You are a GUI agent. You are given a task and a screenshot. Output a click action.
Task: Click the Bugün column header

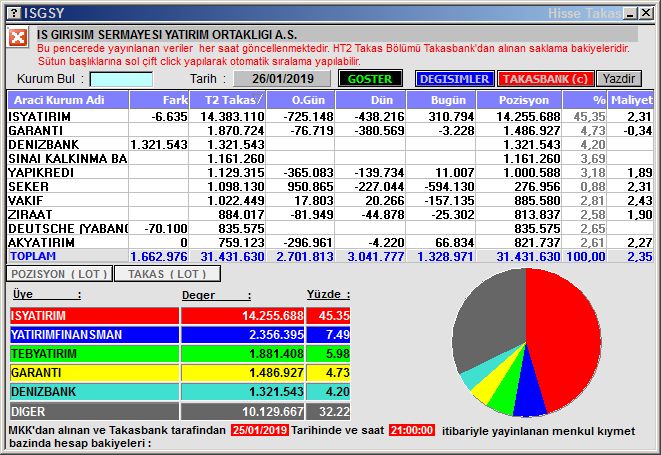click(441, 100)
